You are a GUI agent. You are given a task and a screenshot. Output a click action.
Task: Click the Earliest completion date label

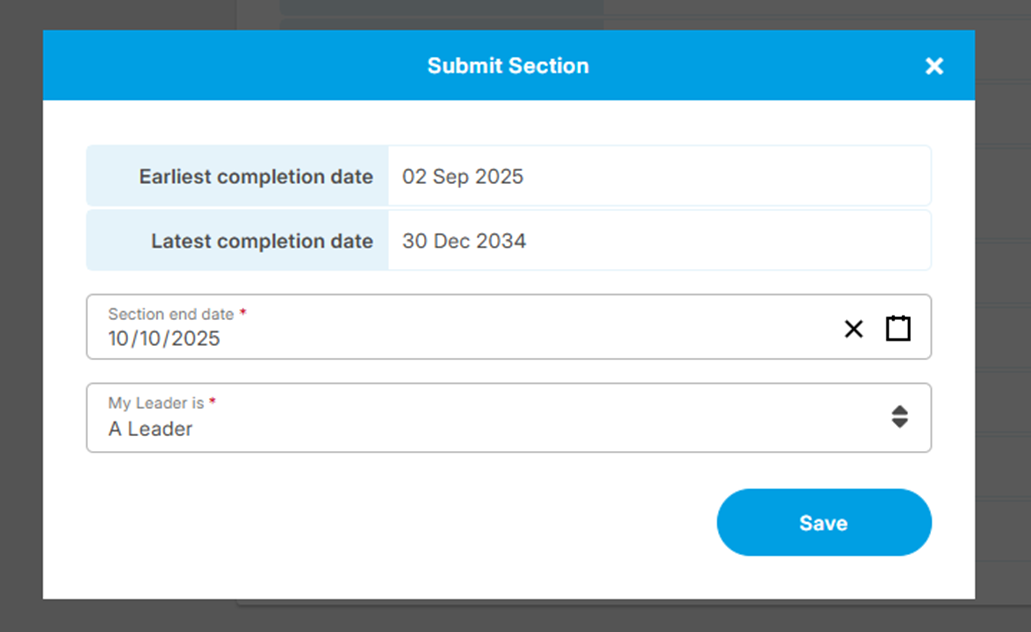pyautogui.click(x=256, y=177)
